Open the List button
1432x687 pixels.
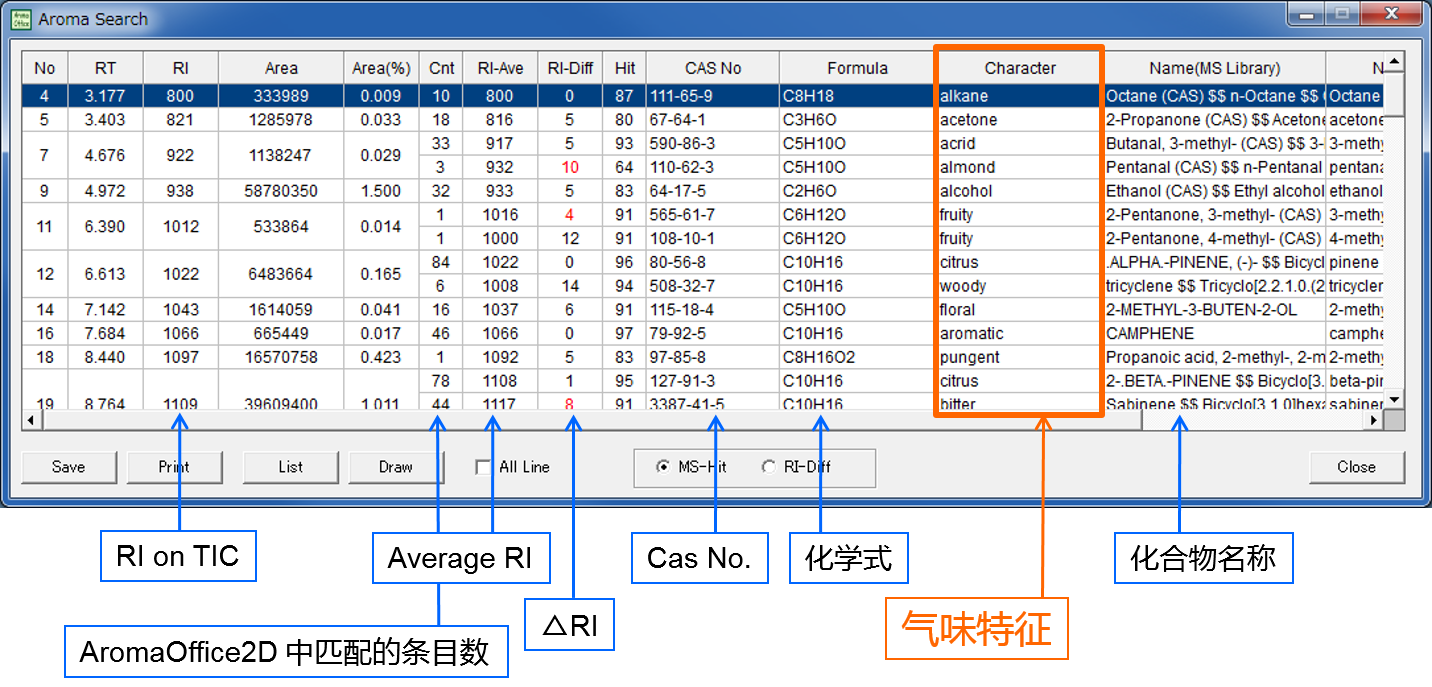pos(291,467)
